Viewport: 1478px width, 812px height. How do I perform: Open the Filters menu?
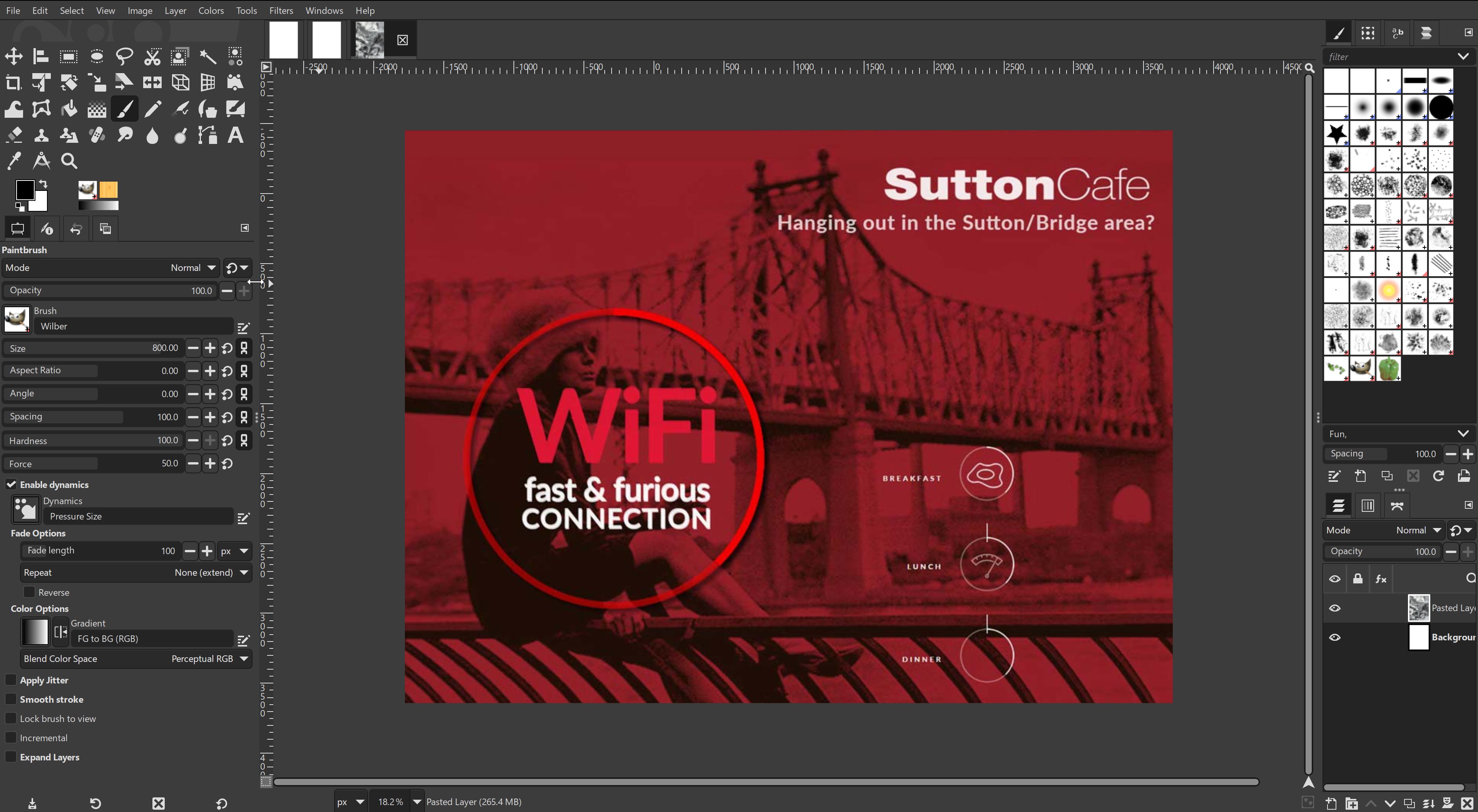(281, 10)
